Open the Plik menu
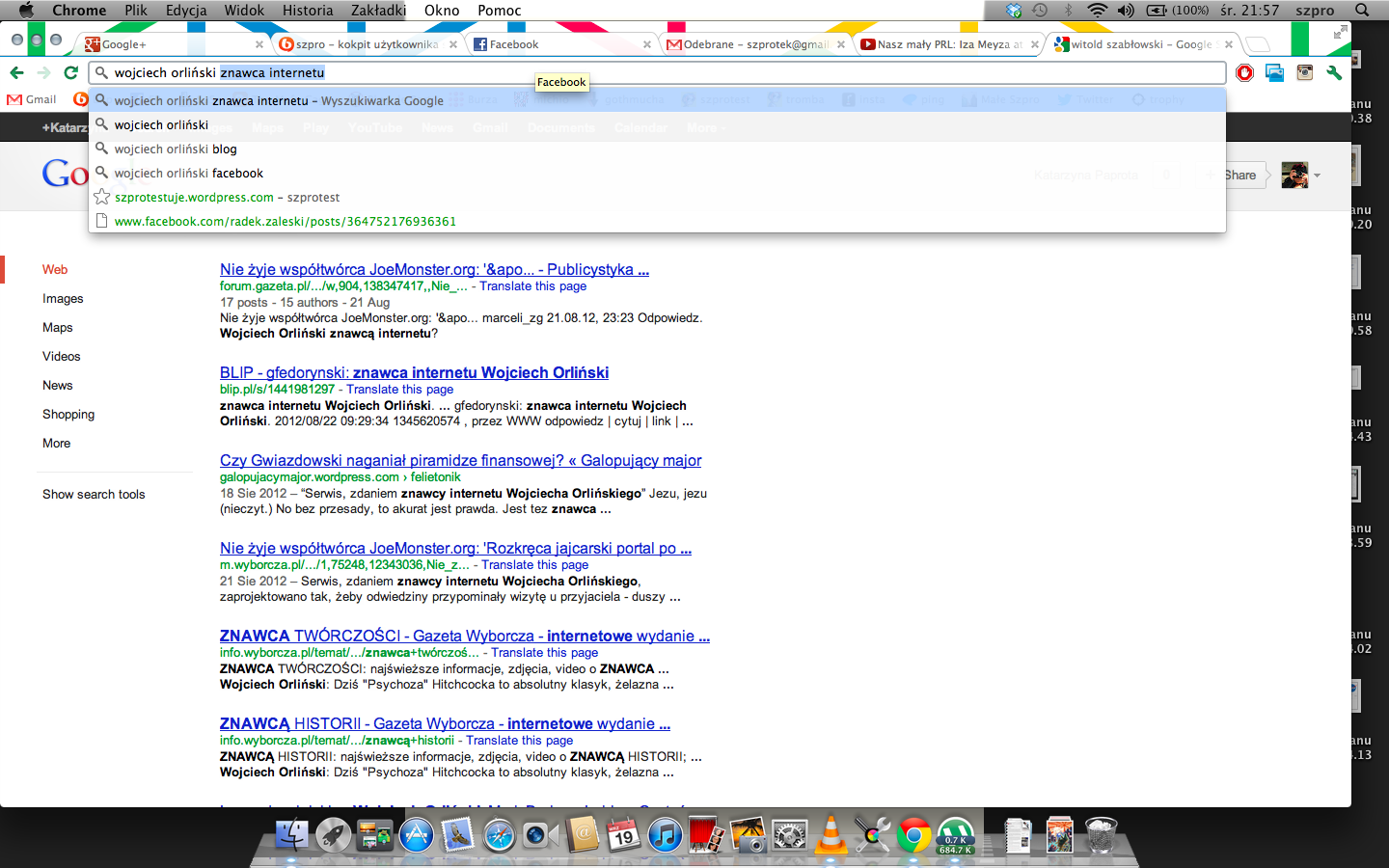Screen dimensions: 1389x868 136,10
